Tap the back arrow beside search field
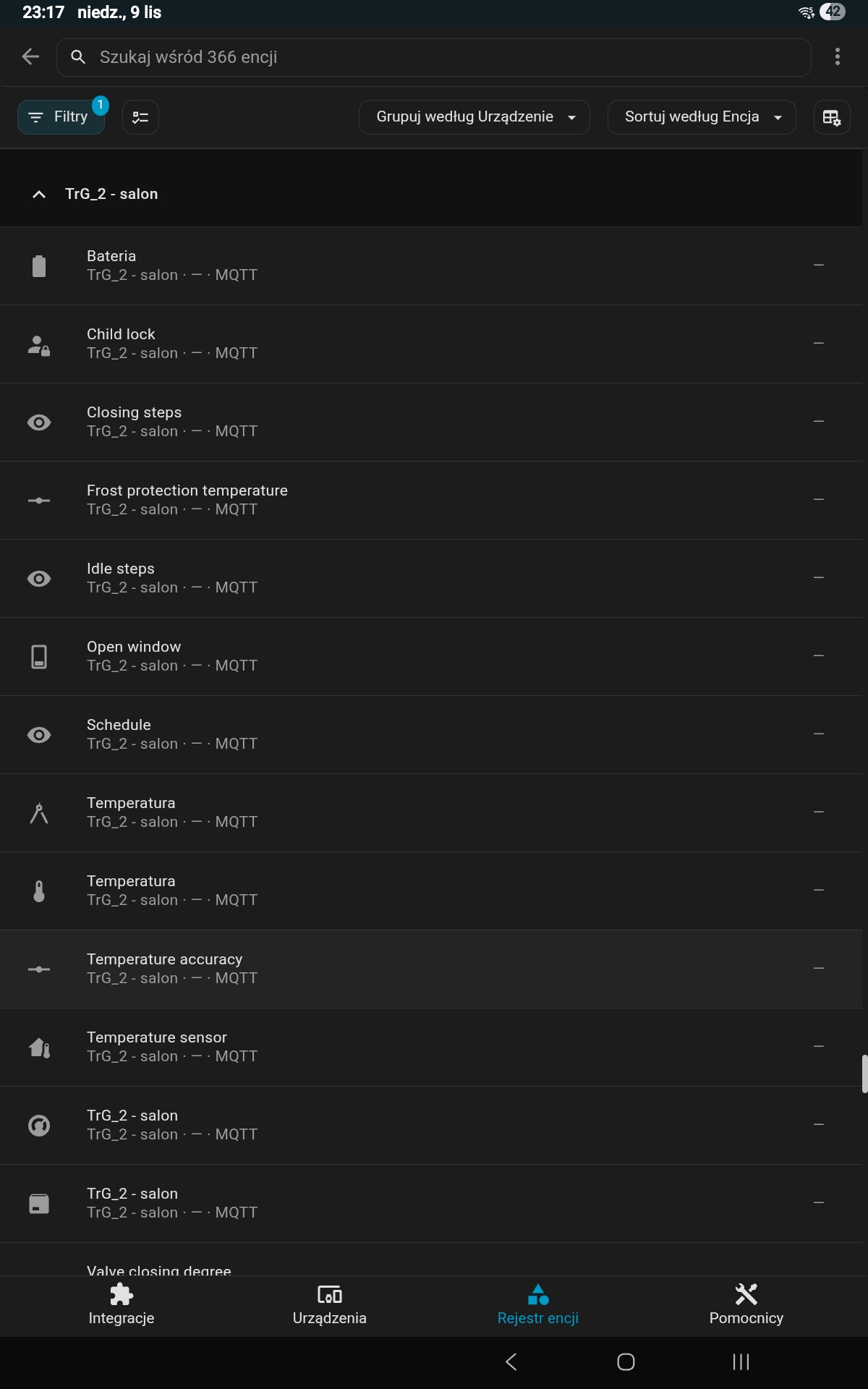The width and height of the screenshot is (868, 1389). [x=30, y=56]
